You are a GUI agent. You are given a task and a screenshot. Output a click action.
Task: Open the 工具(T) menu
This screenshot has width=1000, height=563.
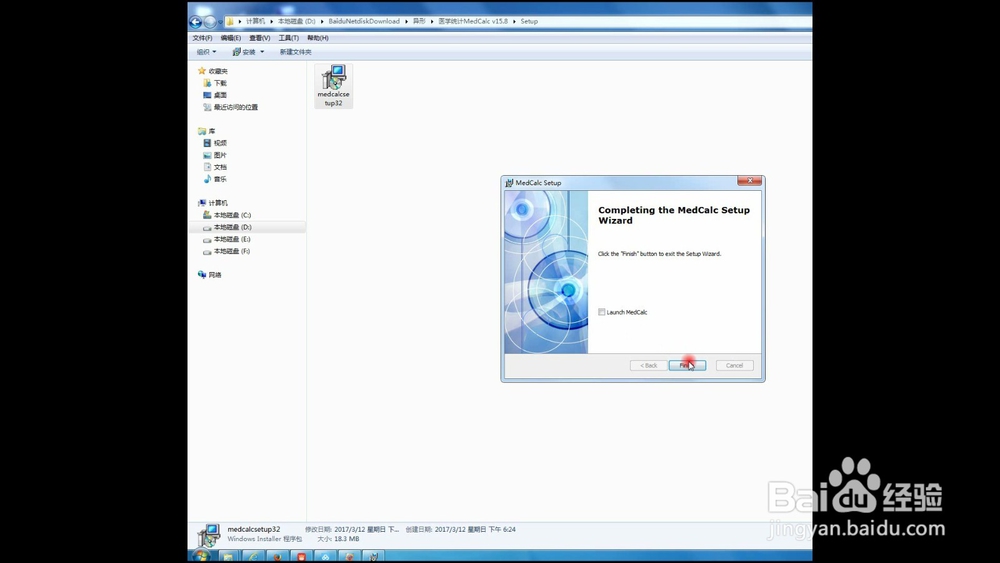point(288,38)
